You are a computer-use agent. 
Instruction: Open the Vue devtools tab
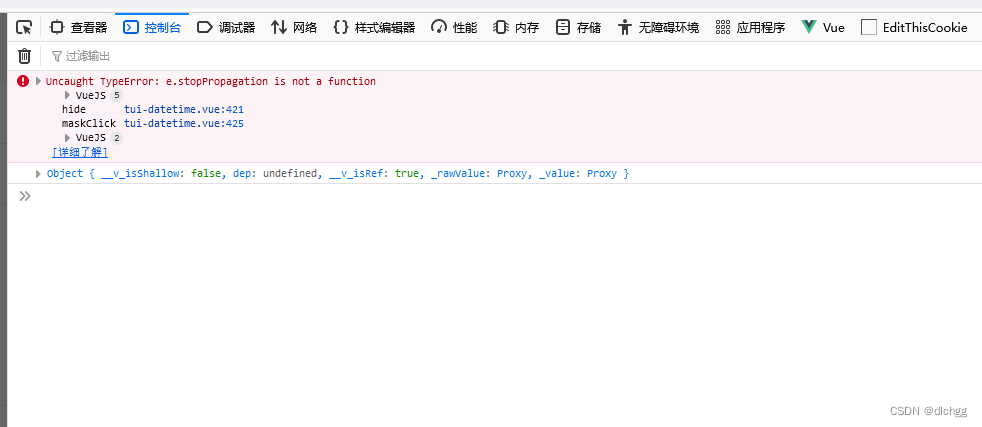click(823, 28)
